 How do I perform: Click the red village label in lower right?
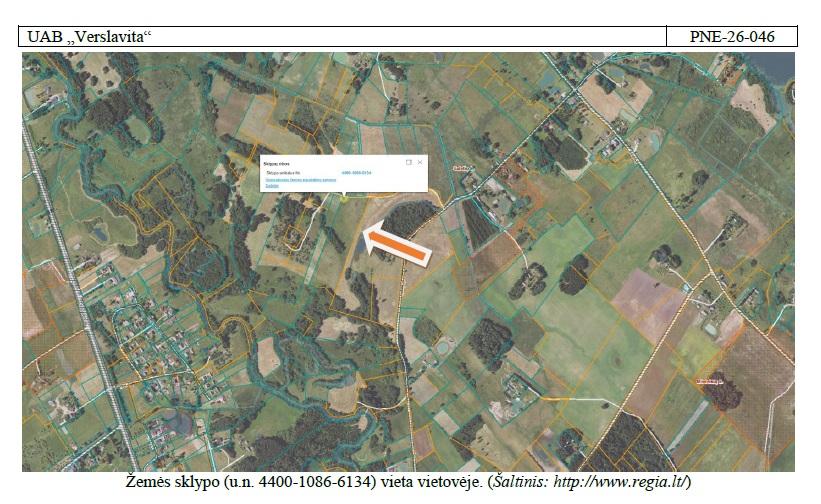[709, 382]
